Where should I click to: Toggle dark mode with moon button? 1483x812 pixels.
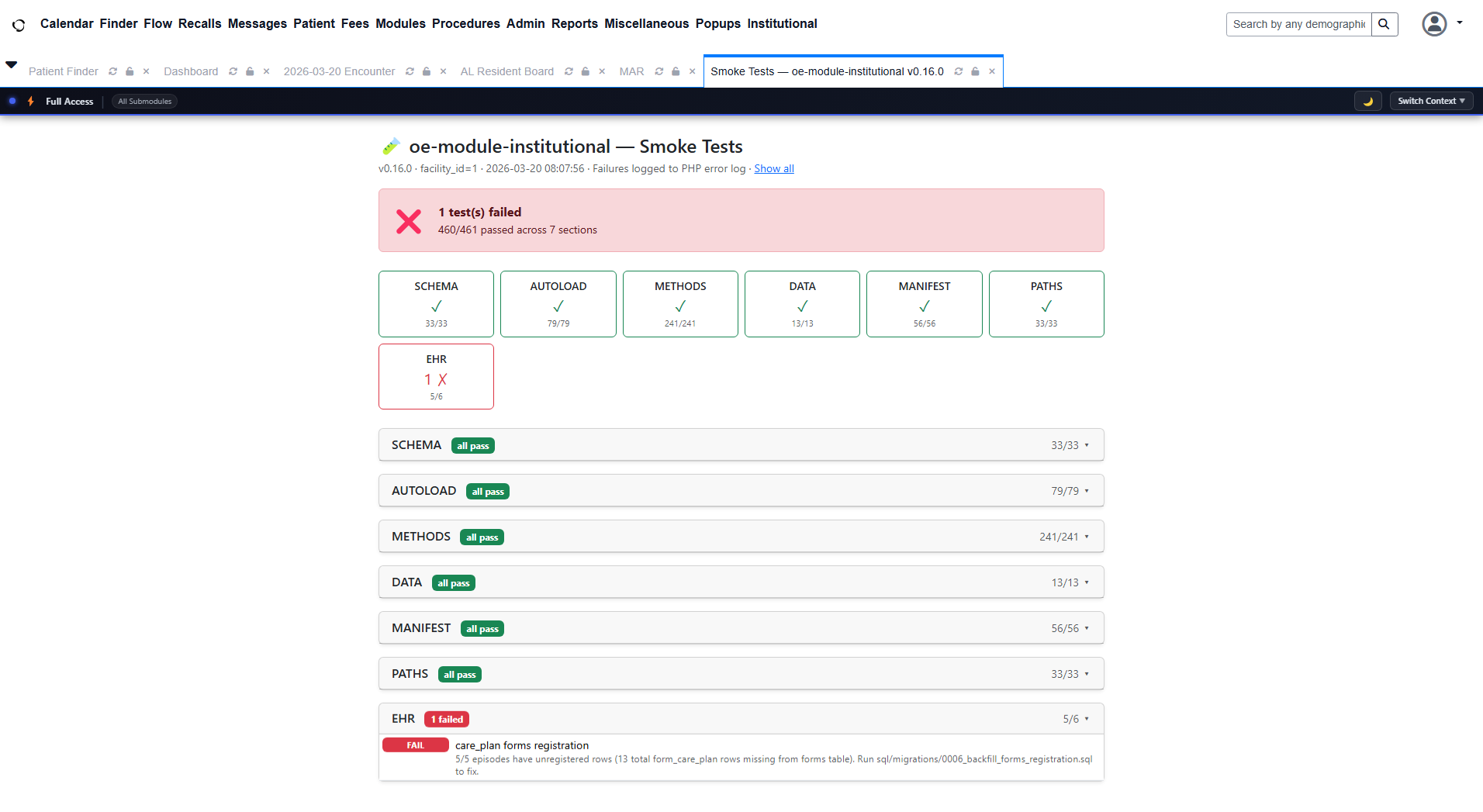click(1367, 102)
